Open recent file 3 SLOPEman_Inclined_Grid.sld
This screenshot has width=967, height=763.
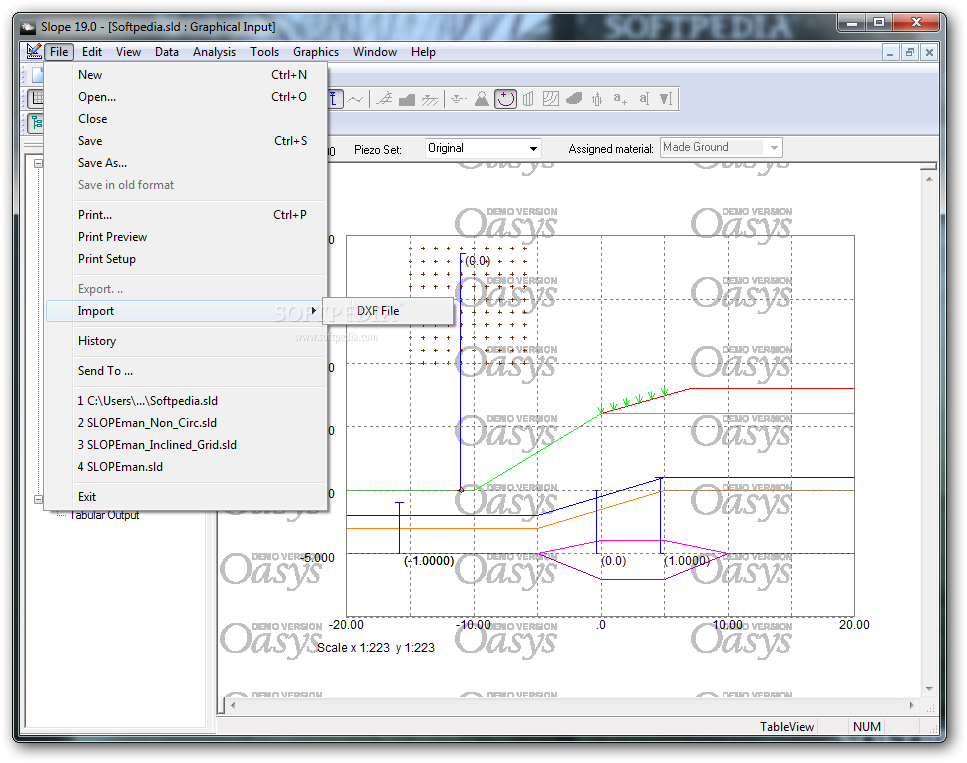[x=186, y=445]
